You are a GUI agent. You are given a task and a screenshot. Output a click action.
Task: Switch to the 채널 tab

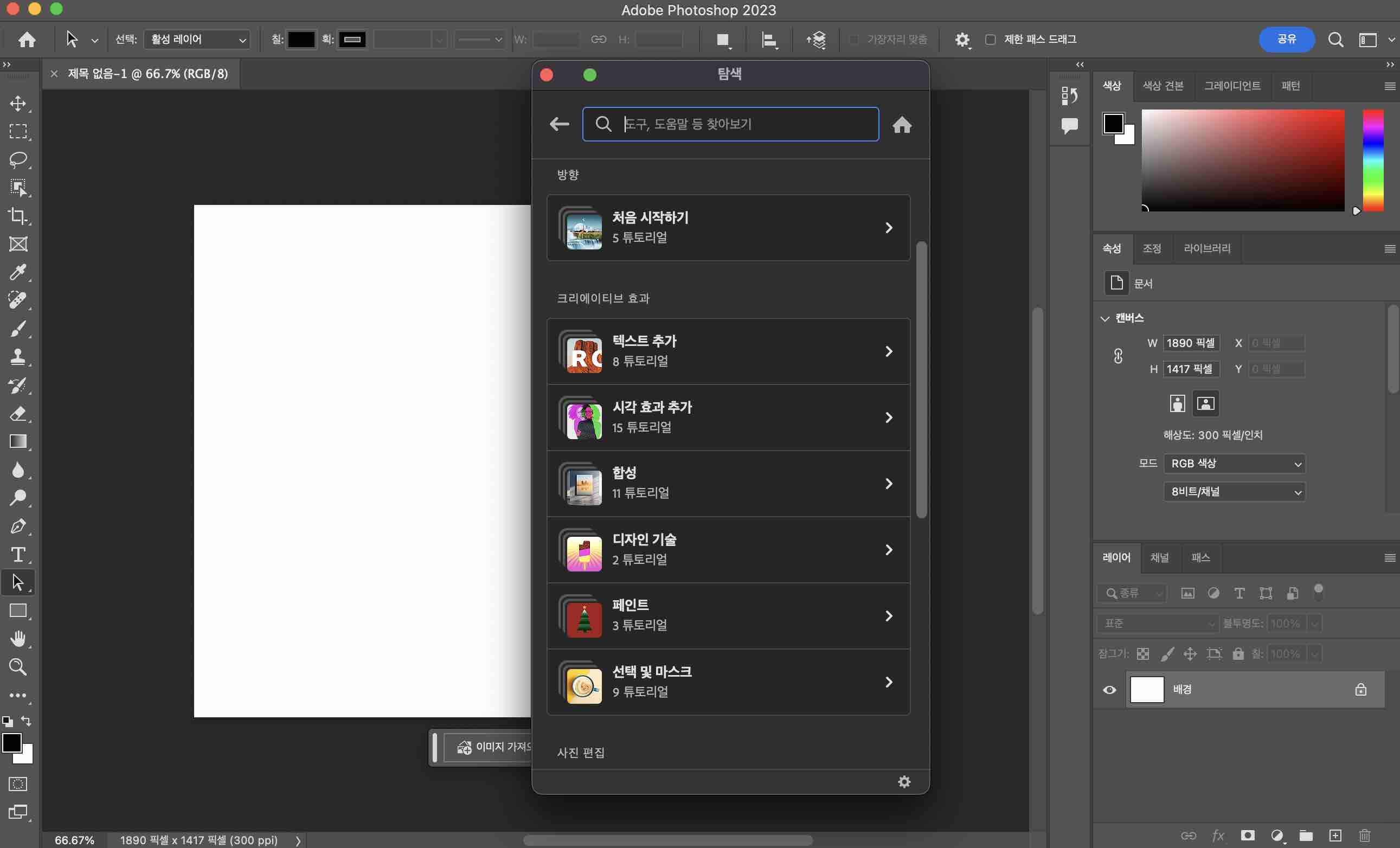(x=1159, y=558)
